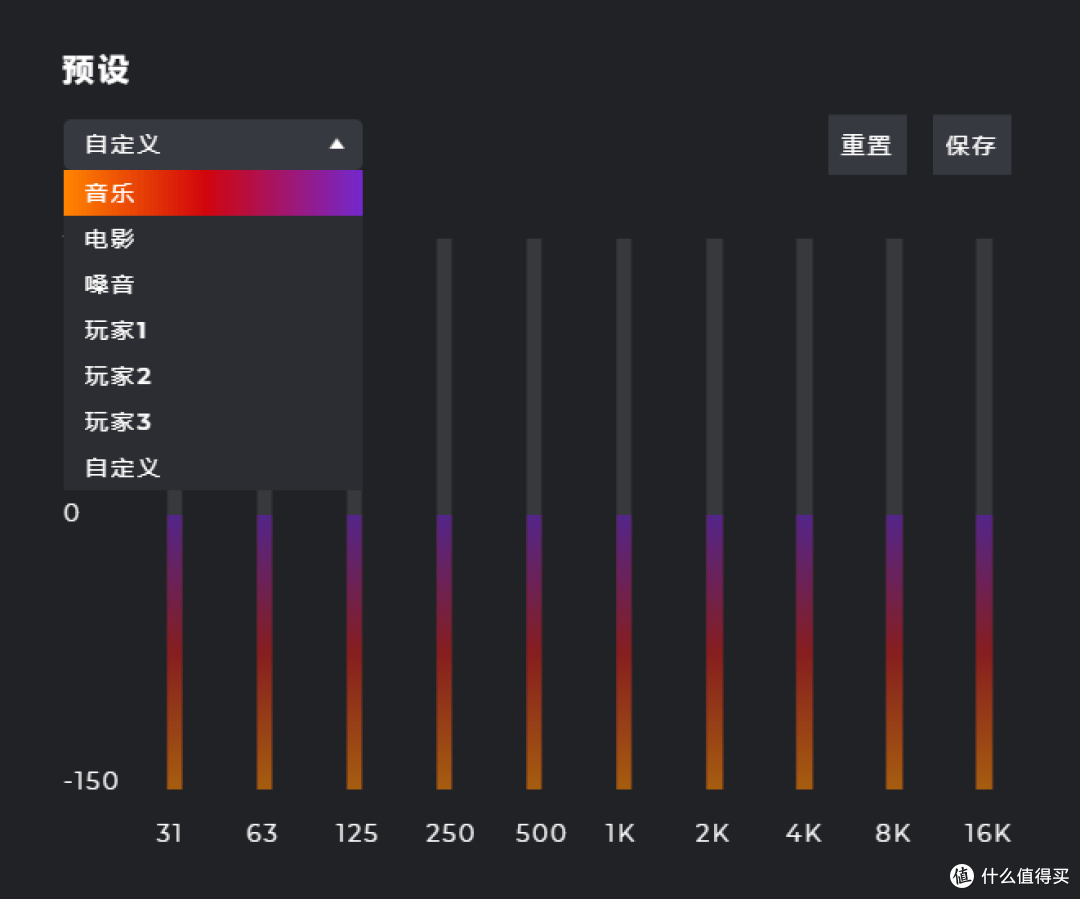Click the 重置 reset button
Viewport: 1080px width, 899px height.
pyautogui.click(x=867, y=144)
